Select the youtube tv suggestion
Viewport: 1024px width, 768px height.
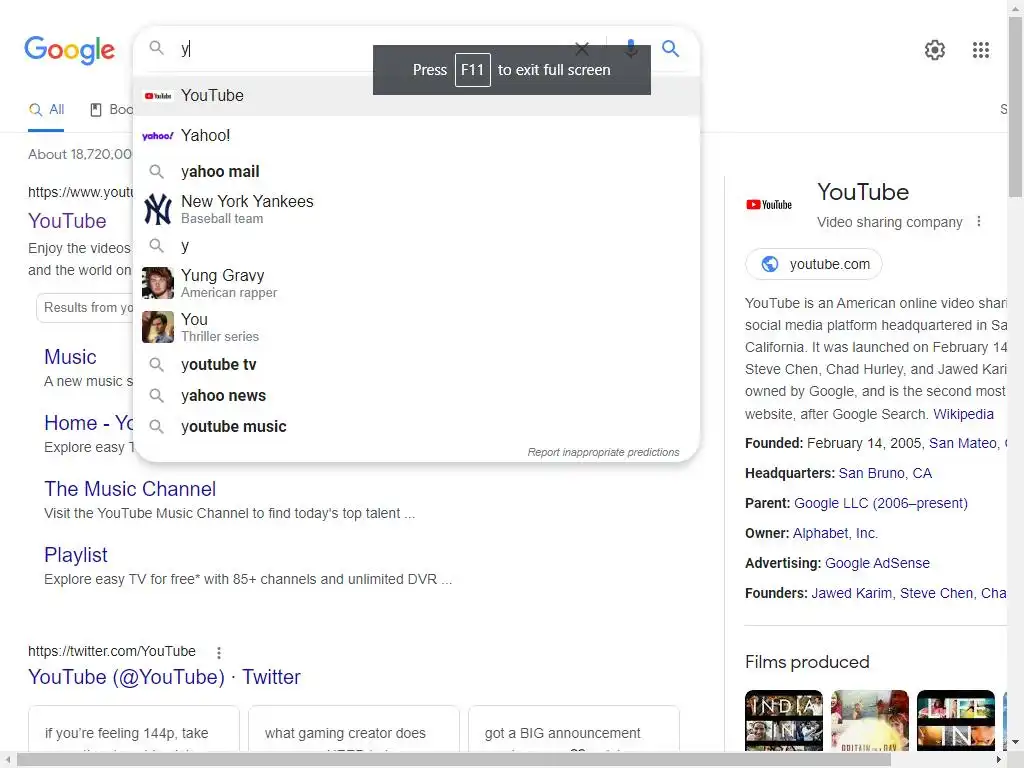(x=416, y=364)
